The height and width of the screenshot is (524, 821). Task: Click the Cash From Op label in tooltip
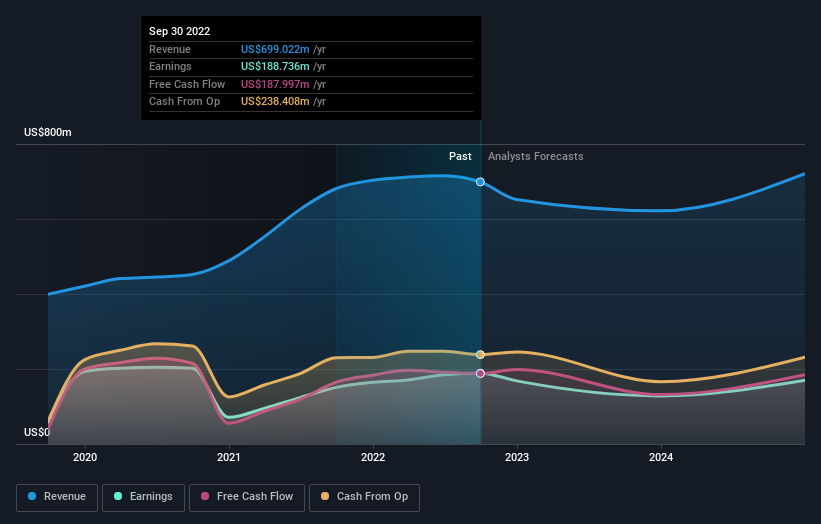point(184,102)
